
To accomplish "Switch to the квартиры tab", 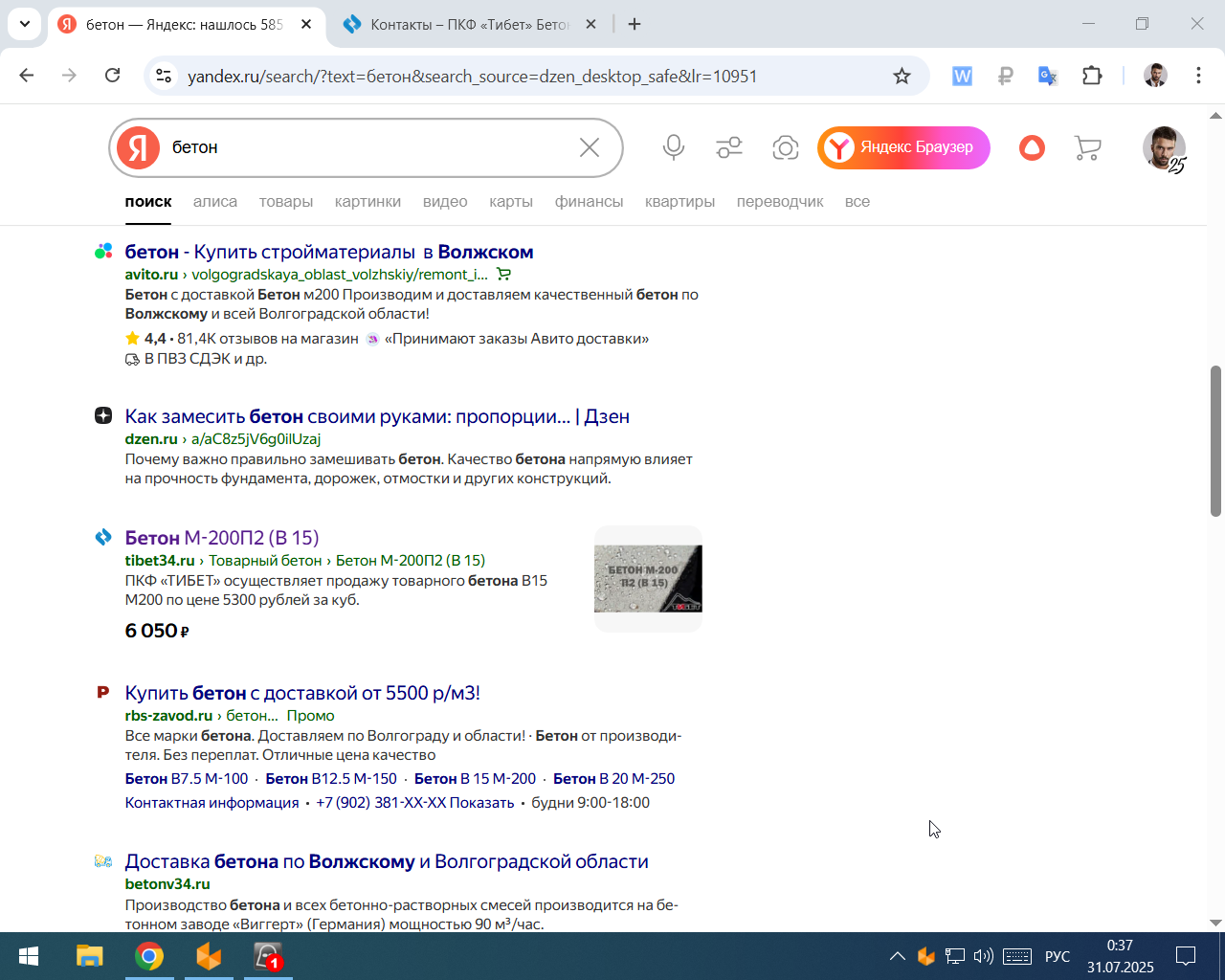I will click(679, 202).
